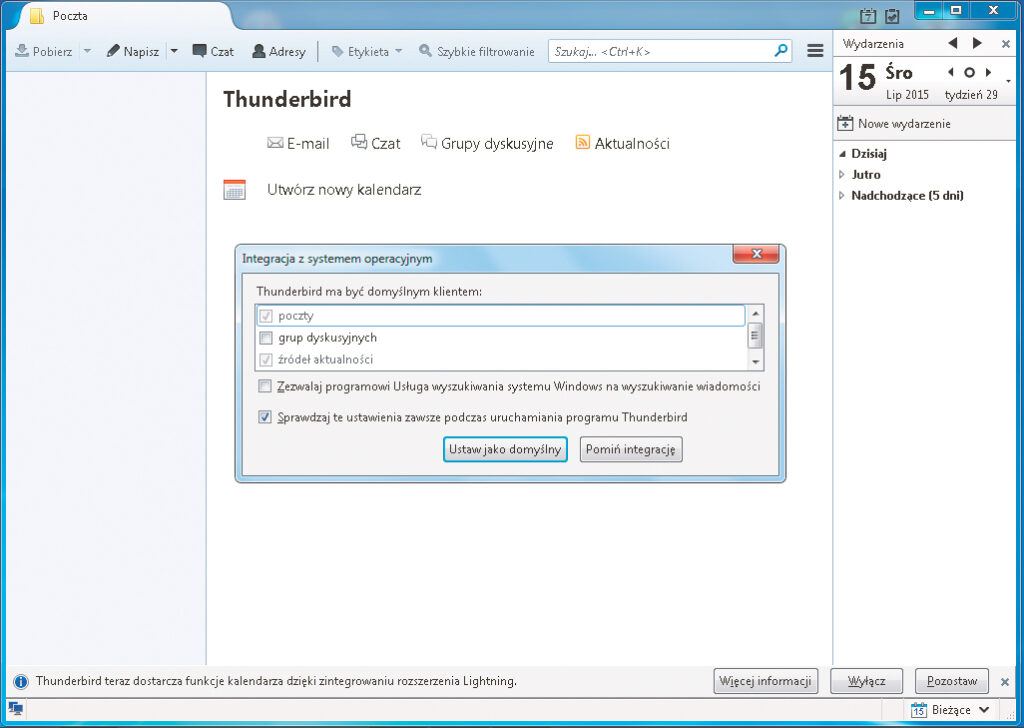Enable the Windows search service checkbox
The height and width of the screenshot is (728, 1024).
point(265,386)
